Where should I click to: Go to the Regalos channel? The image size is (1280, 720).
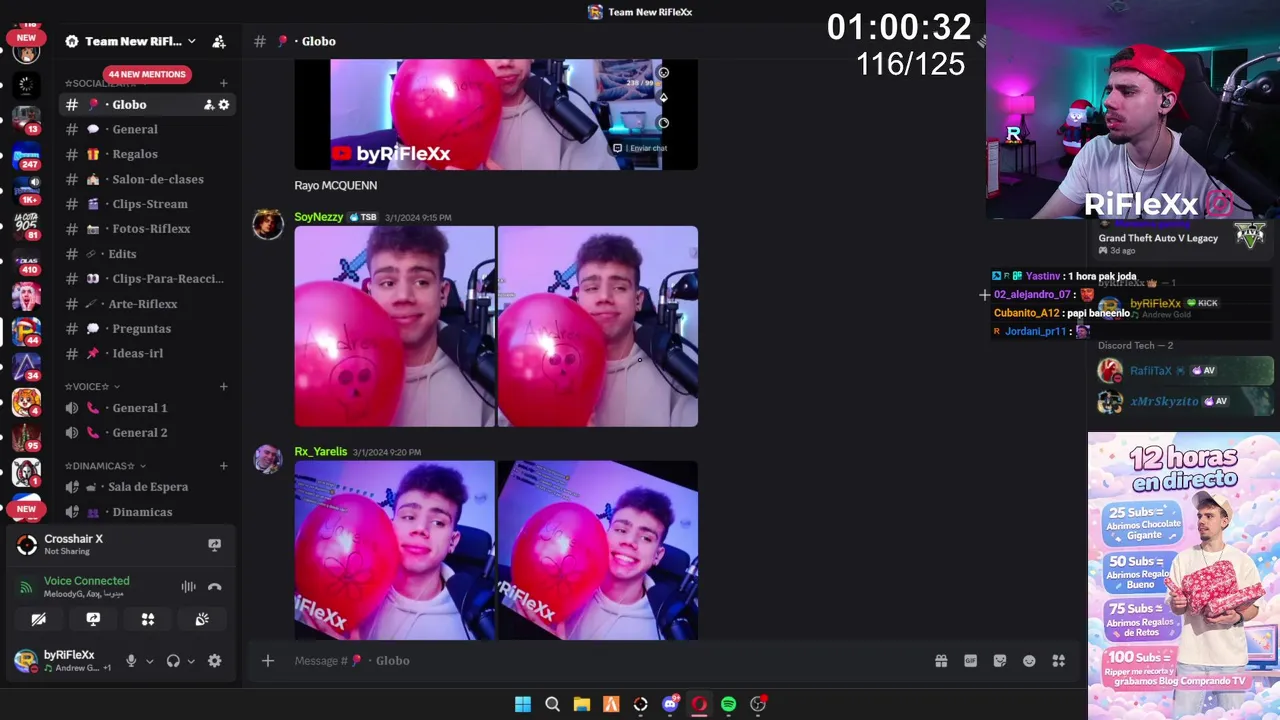148,154
